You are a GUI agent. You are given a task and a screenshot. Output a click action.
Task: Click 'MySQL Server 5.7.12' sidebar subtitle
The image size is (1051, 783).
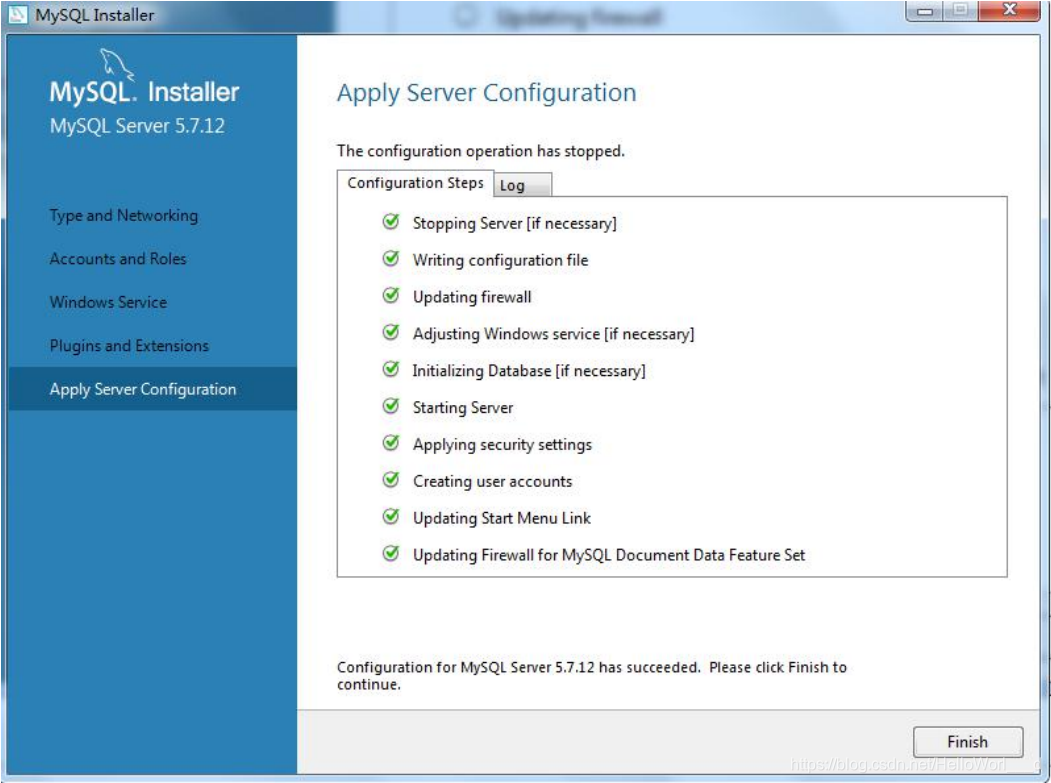click(137, 126)
